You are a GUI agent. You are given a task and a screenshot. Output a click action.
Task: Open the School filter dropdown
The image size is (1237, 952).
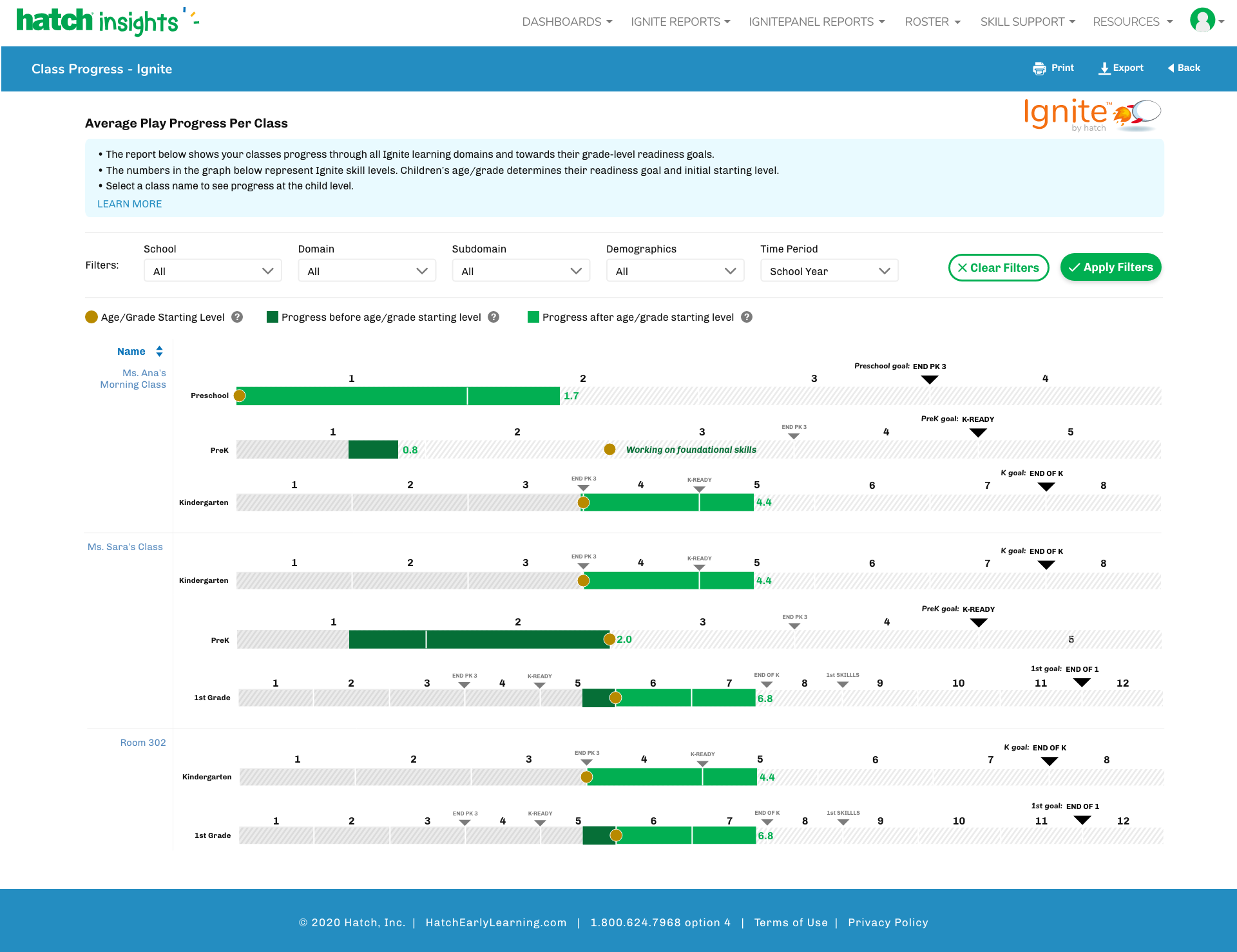pos(213,271)
